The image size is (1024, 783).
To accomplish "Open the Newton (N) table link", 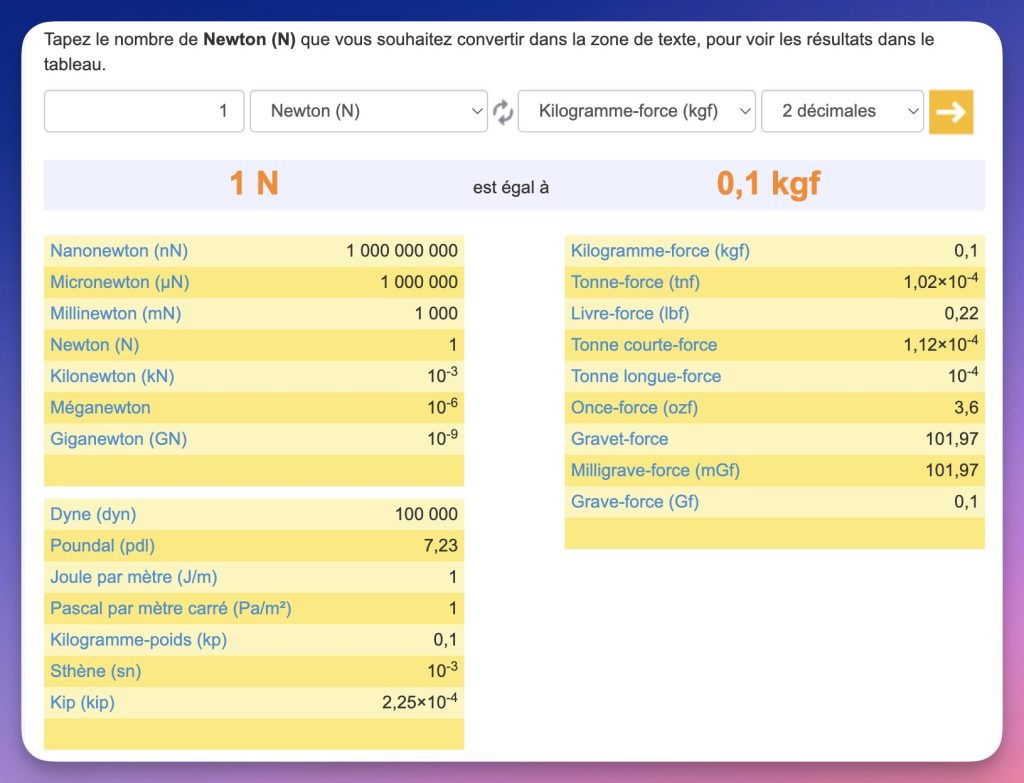I will (x=95, y=345).
